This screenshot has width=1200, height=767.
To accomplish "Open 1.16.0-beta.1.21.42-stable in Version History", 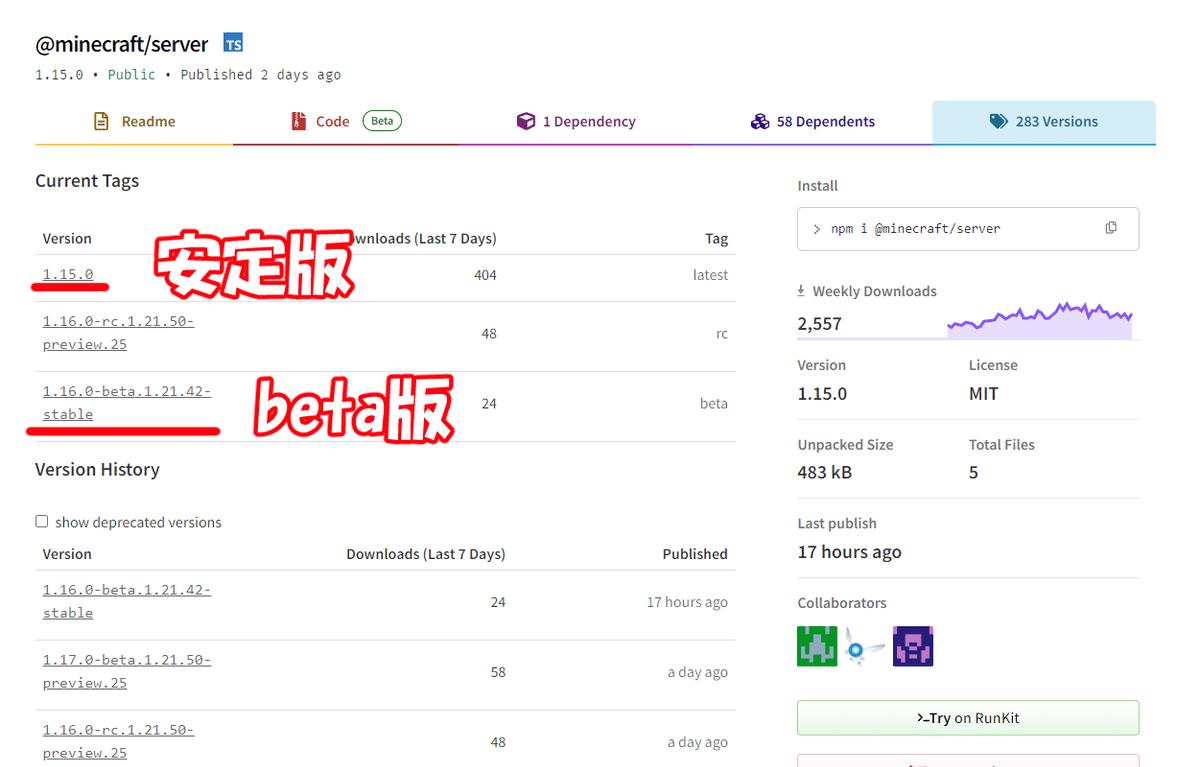I will click(127, 602).
